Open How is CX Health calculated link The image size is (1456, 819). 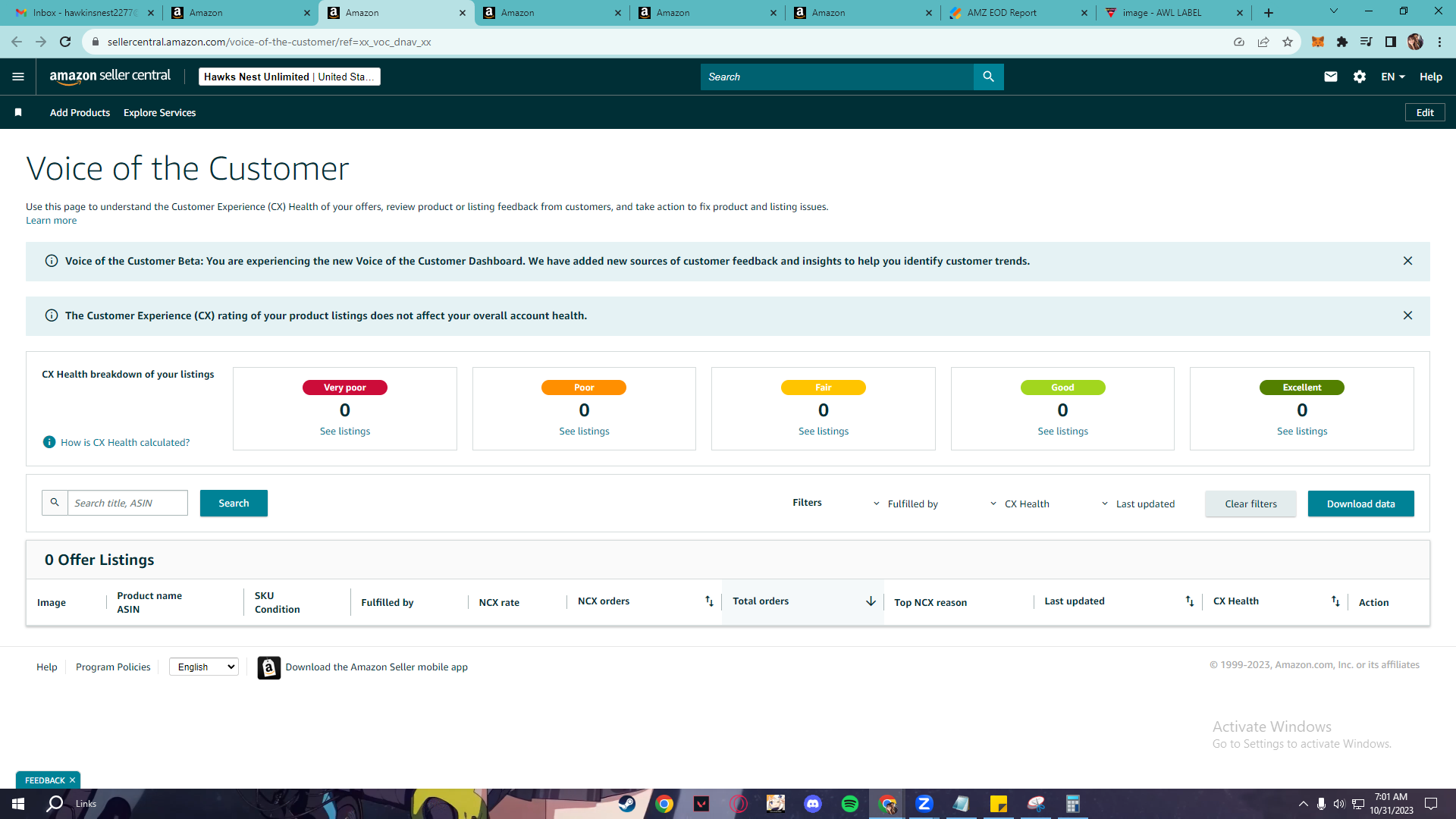point(125,442)
